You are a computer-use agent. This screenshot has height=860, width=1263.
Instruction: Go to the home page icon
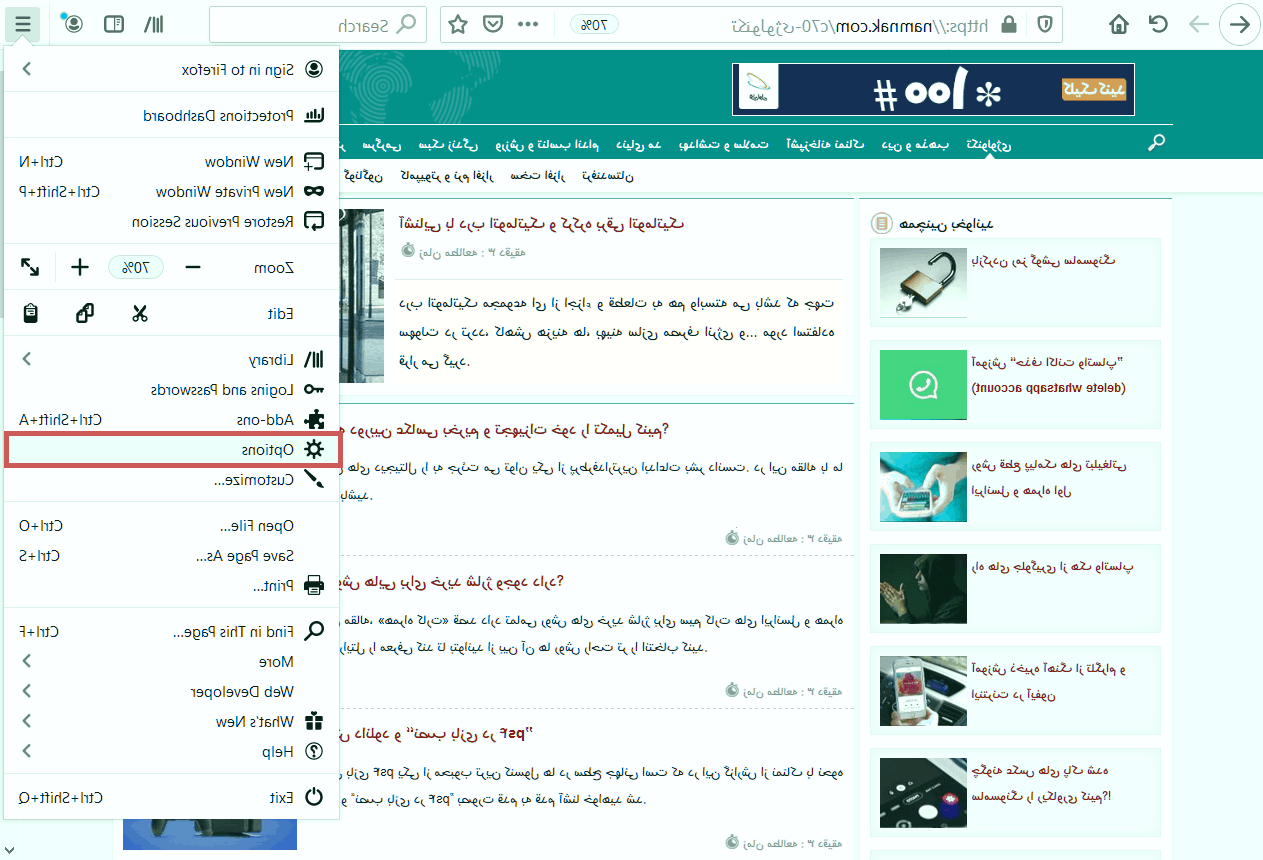(x=1119, y=24)
